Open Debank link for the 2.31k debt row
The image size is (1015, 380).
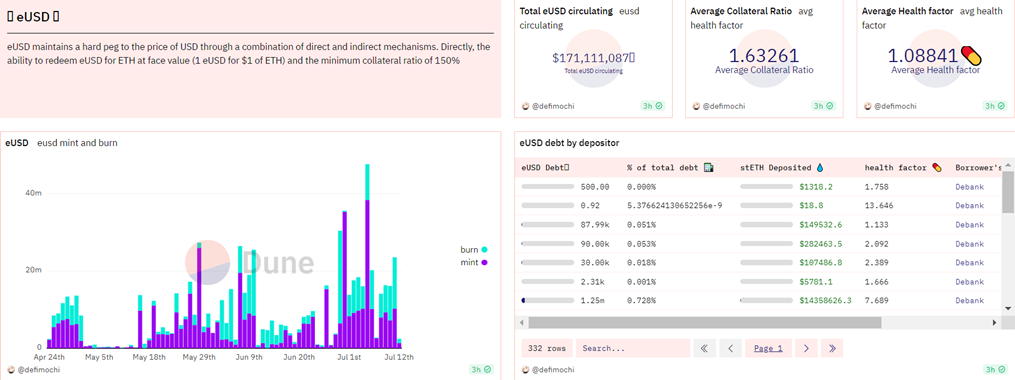coord(970,282)
